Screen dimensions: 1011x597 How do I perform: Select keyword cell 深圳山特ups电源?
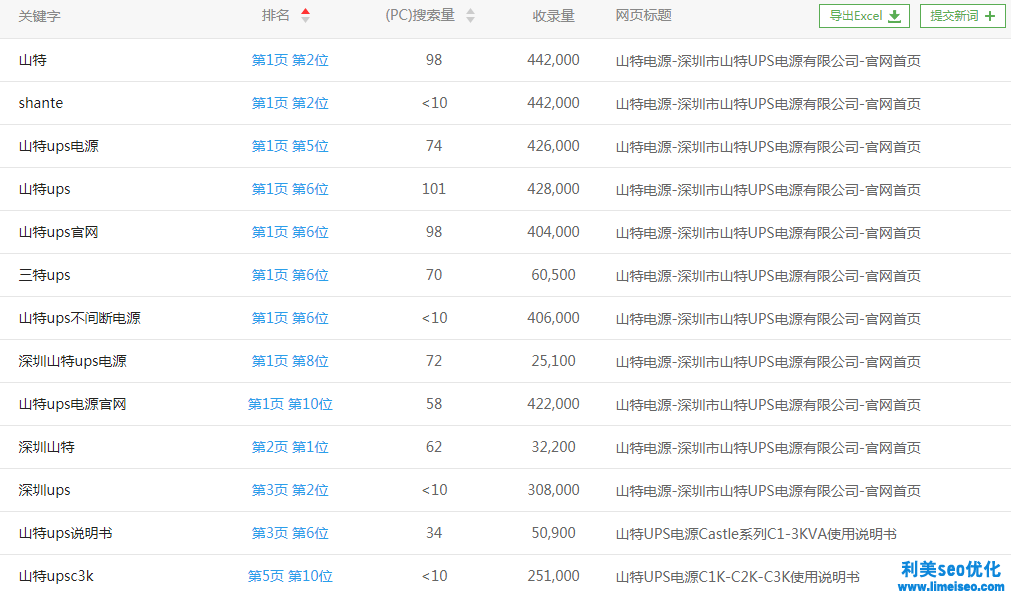[x=72, y=361]
